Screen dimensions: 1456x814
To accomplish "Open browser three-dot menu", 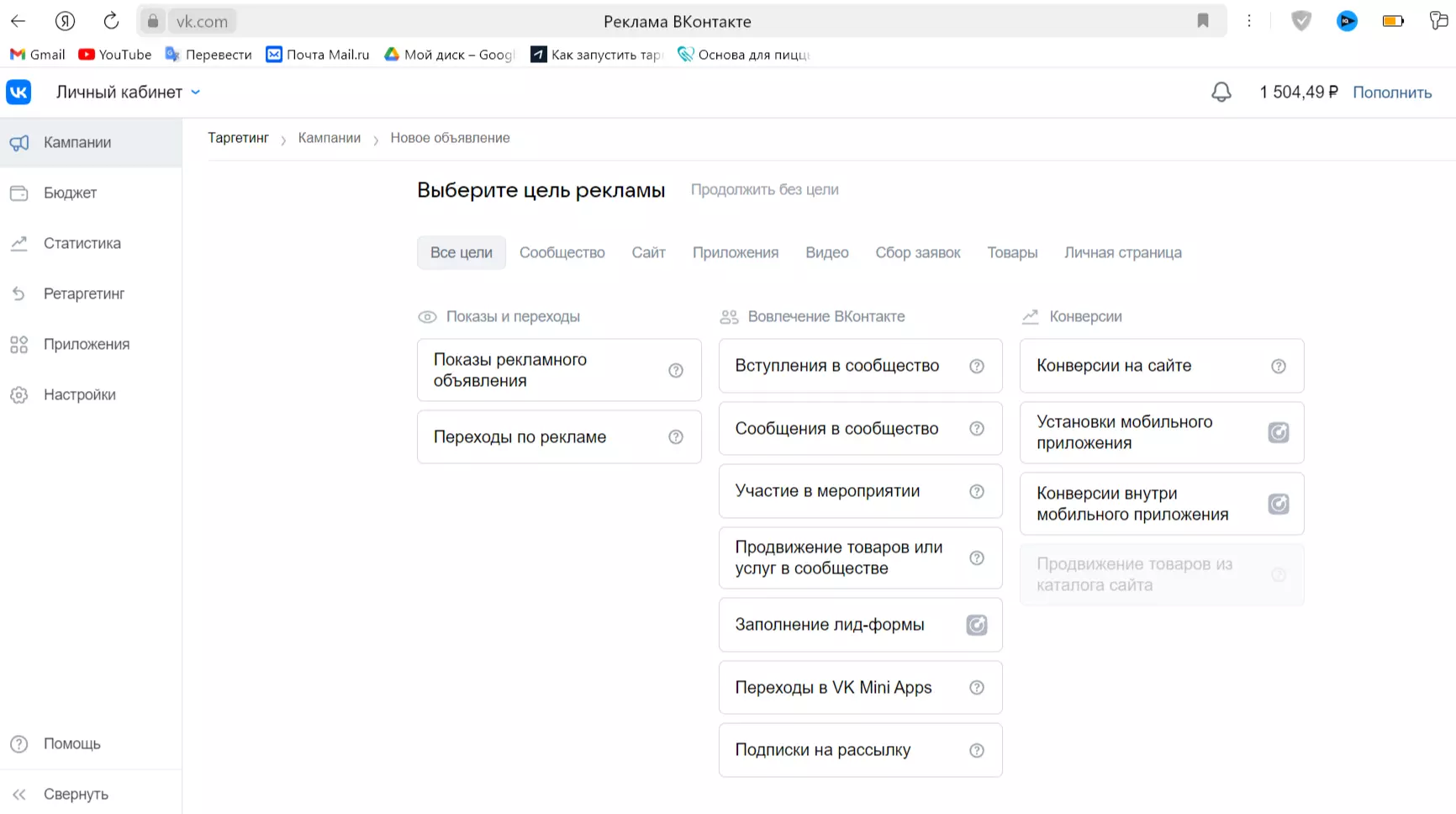I will click(x=1249, y=21).
